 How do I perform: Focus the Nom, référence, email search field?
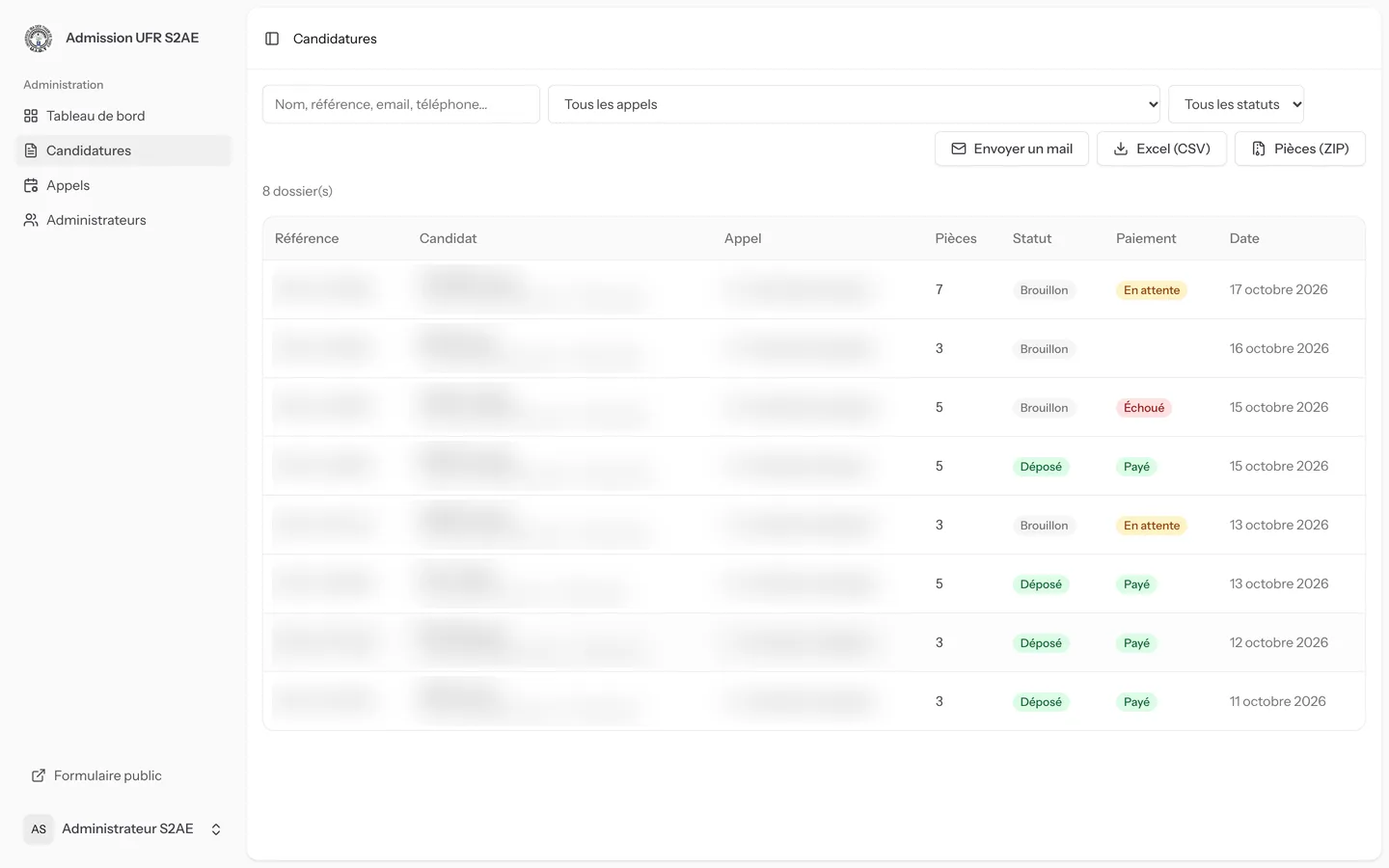click(401, 104)
